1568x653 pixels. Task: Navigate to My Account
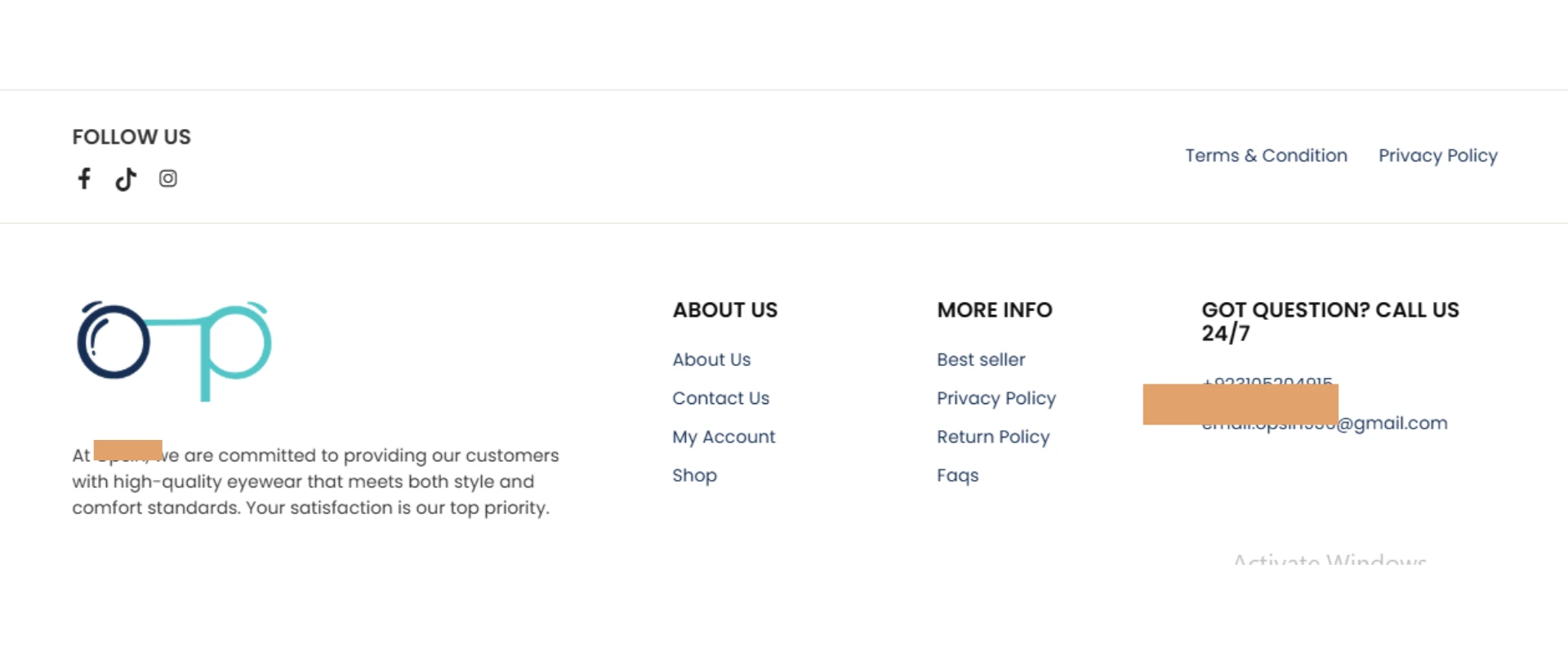pos(724,437)
